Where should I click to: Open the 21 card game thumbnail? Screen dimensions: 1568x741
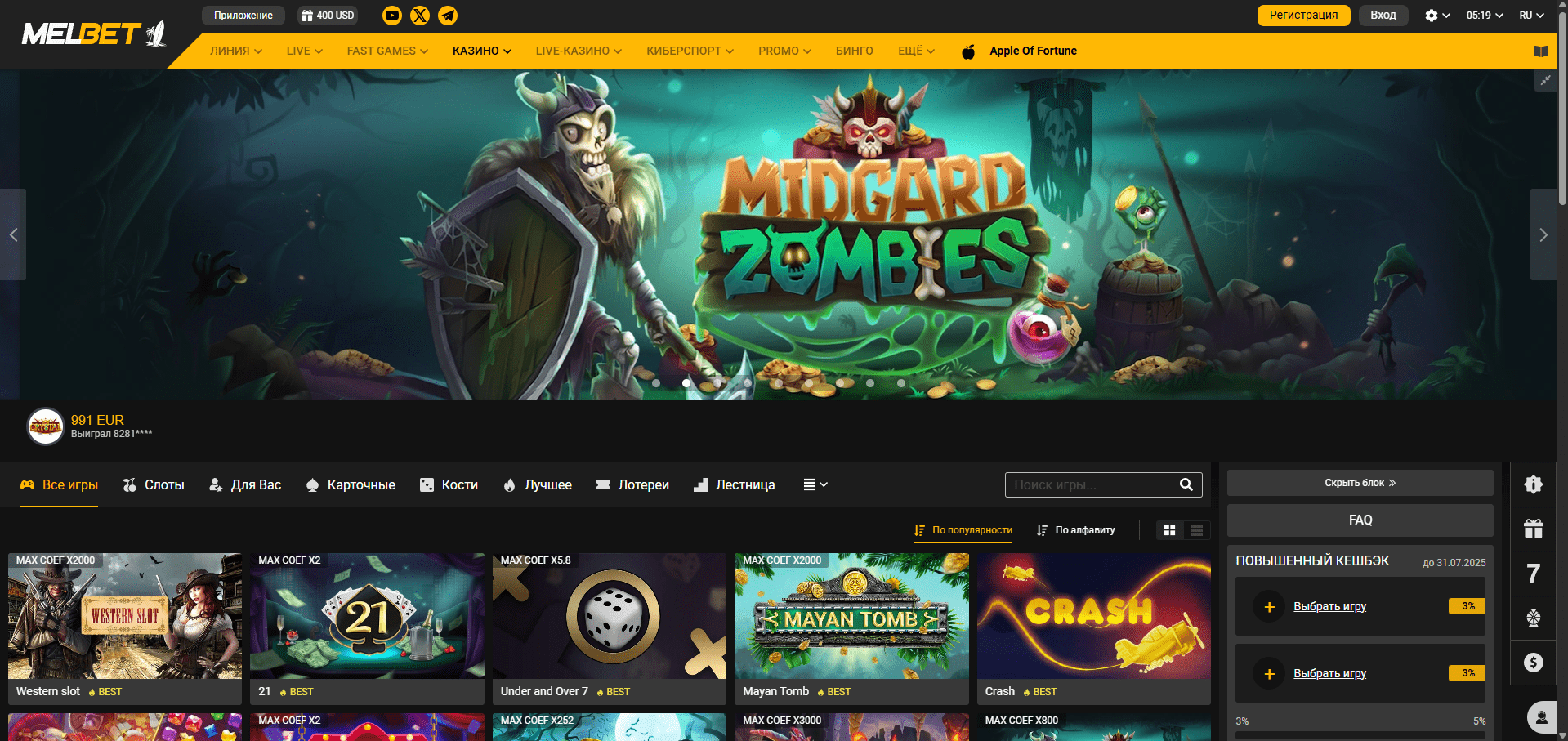click(x=367, y=617)
